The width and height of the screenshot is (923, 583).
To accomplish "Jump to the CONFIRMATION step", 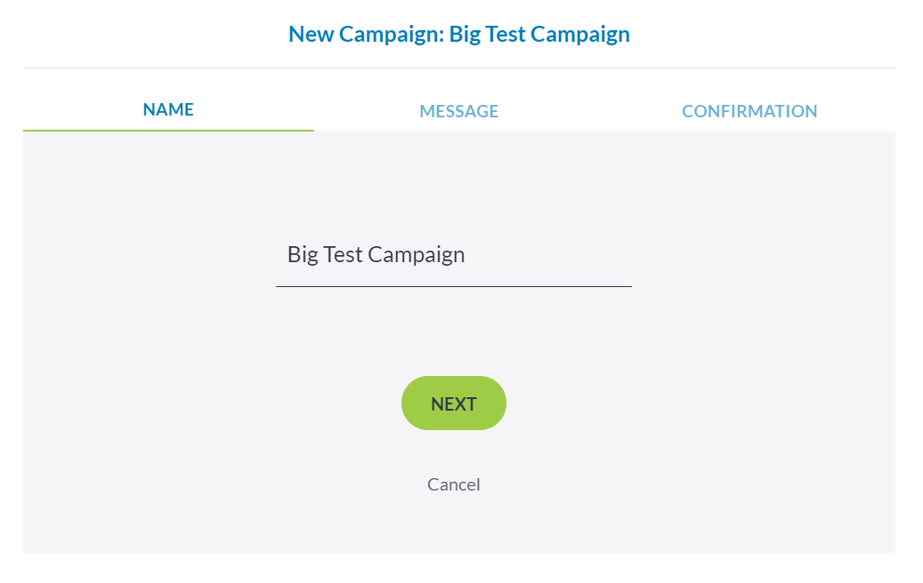I will tap(749, 110).
